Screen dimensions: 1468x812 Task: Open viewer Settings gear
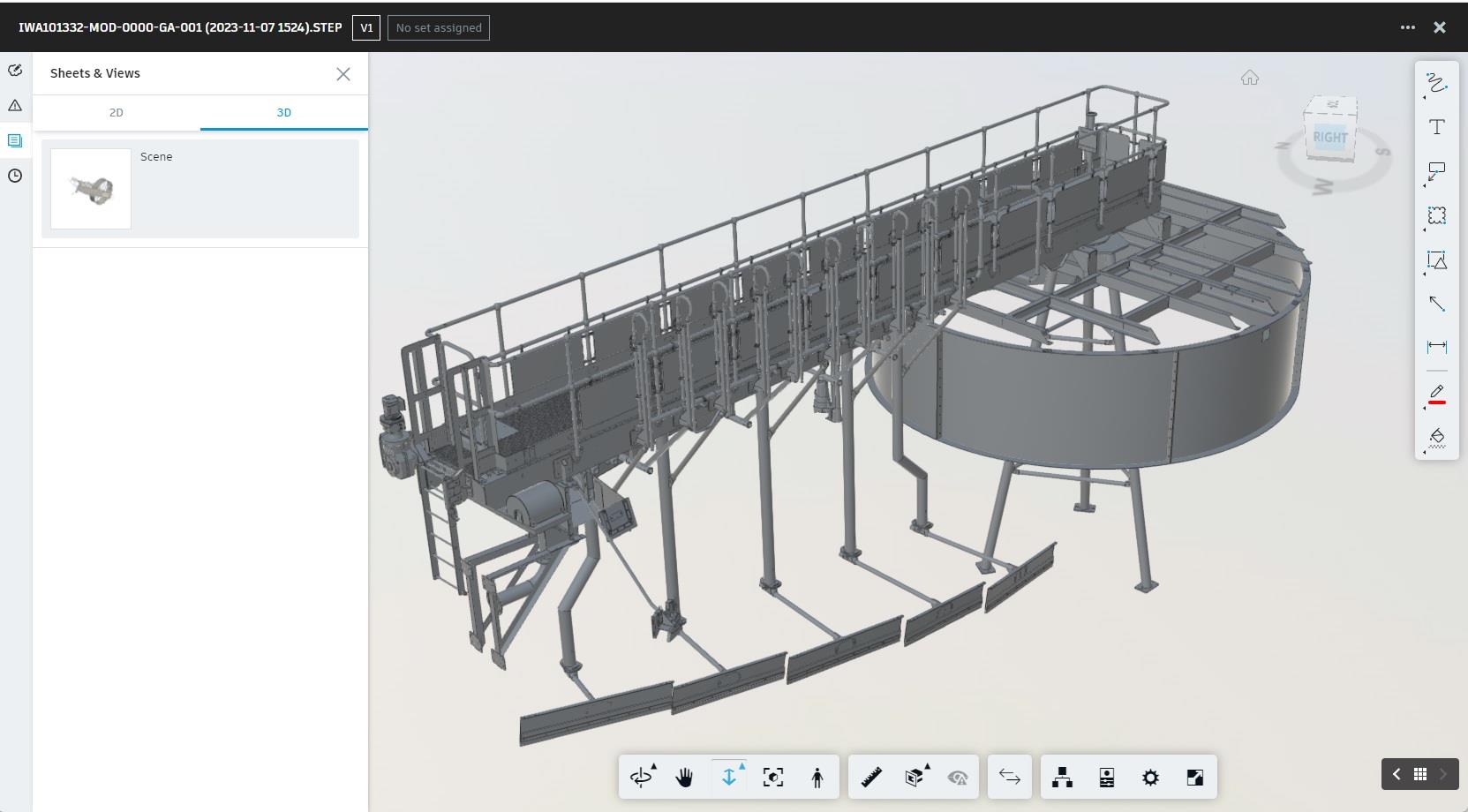click(1149, 778)
